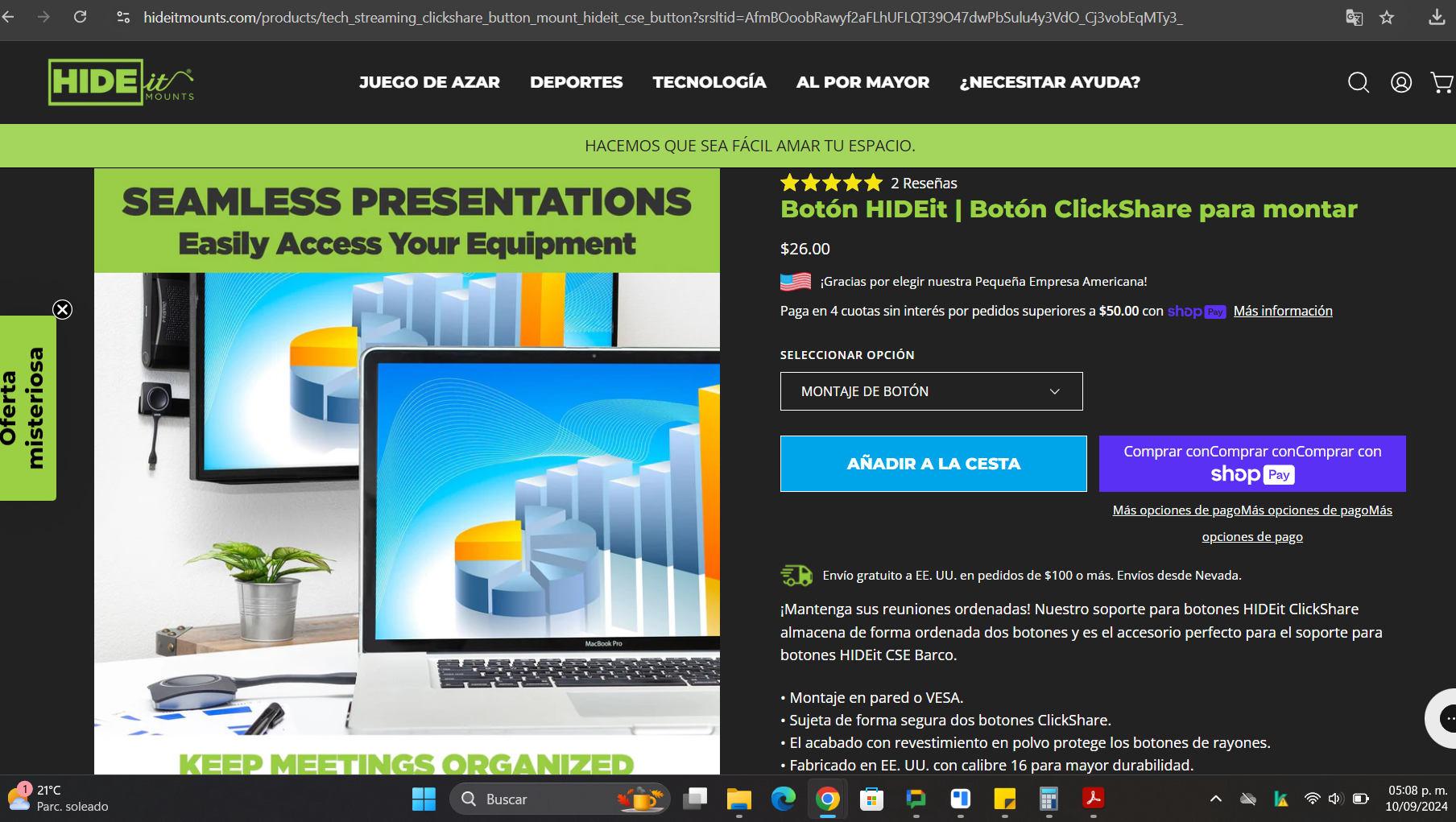Open the DEPORTES menu
This screenshot has height=822, width=1456.
pyautogui.click(x=577, y=82)
